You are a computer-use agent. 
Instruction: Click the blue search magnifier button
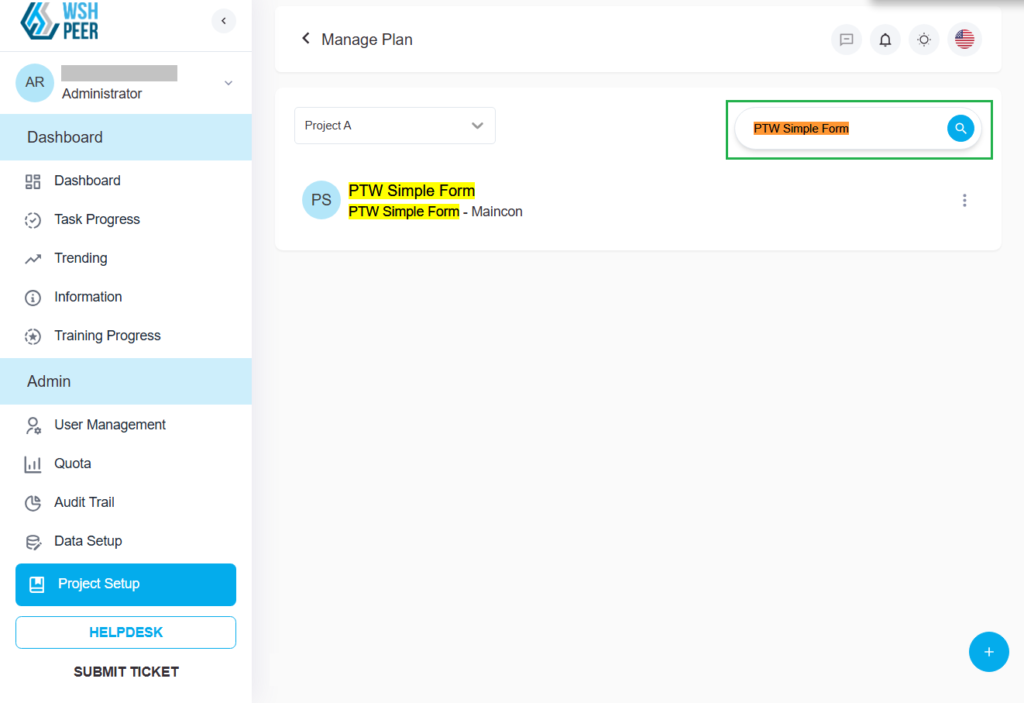pos(960,128)
